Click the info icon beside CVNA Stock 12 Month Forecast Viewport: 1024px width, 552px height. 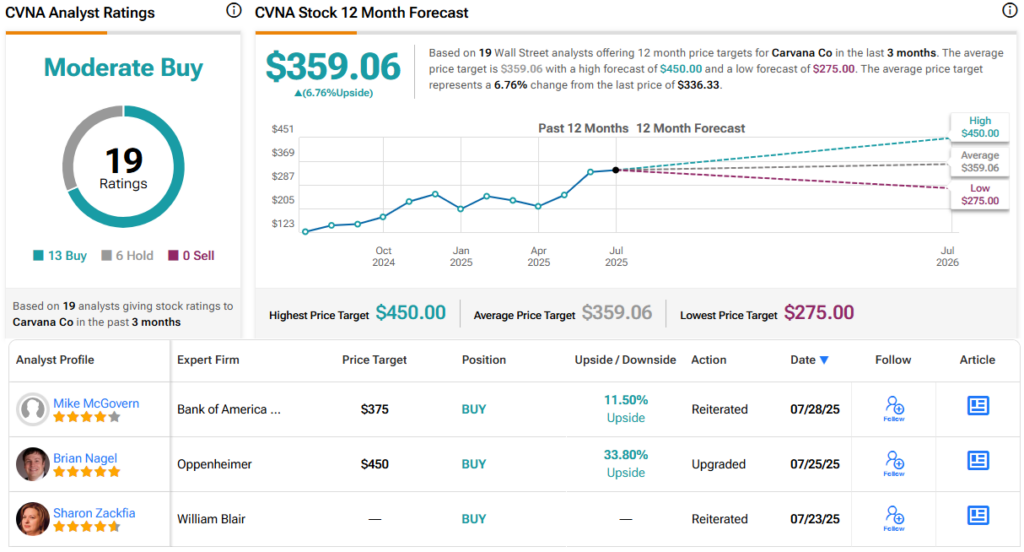(x=1010, y=10)
